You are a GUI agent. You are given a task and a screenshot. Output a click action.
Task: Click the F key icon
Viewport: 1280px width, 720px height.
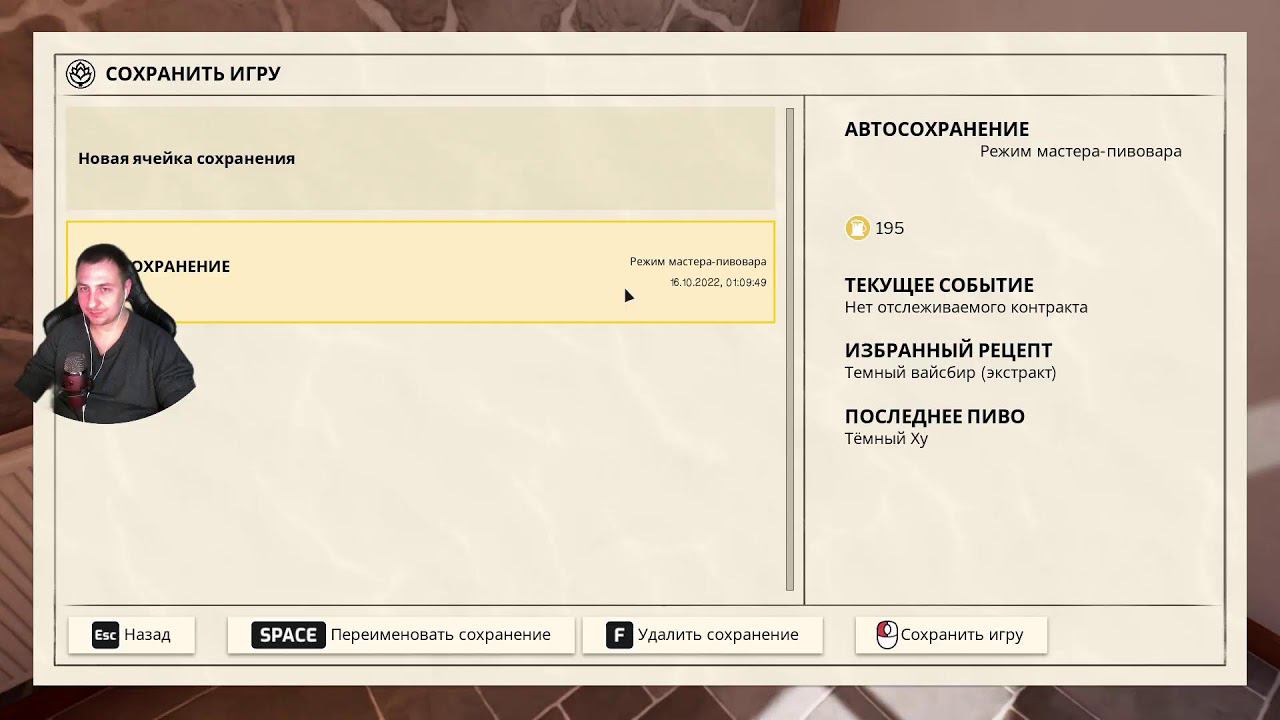coord(619,635)
